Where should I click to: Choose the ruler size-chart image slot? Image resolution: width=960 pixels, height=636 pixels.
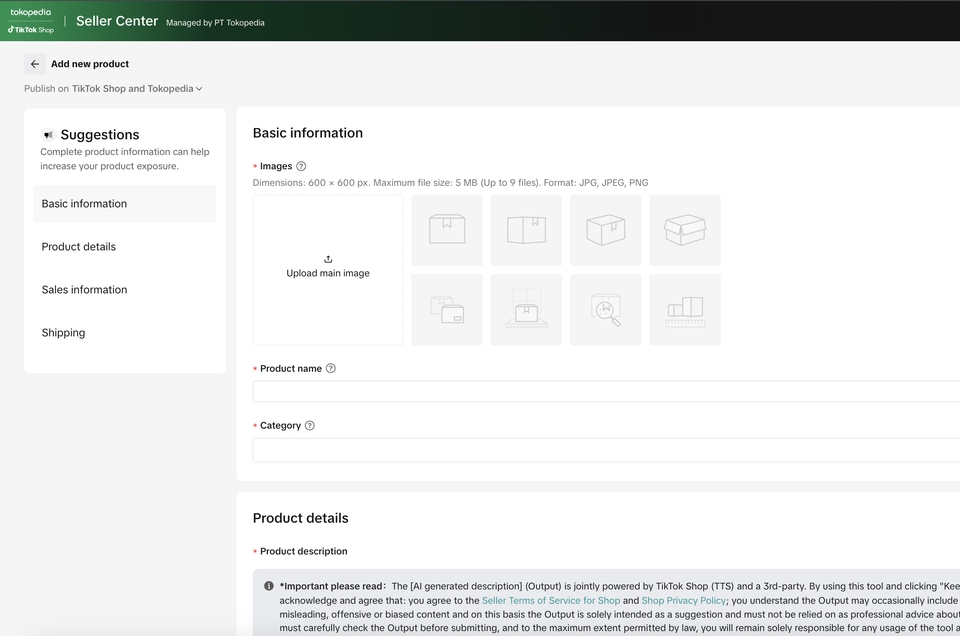(x=685, y=310)
